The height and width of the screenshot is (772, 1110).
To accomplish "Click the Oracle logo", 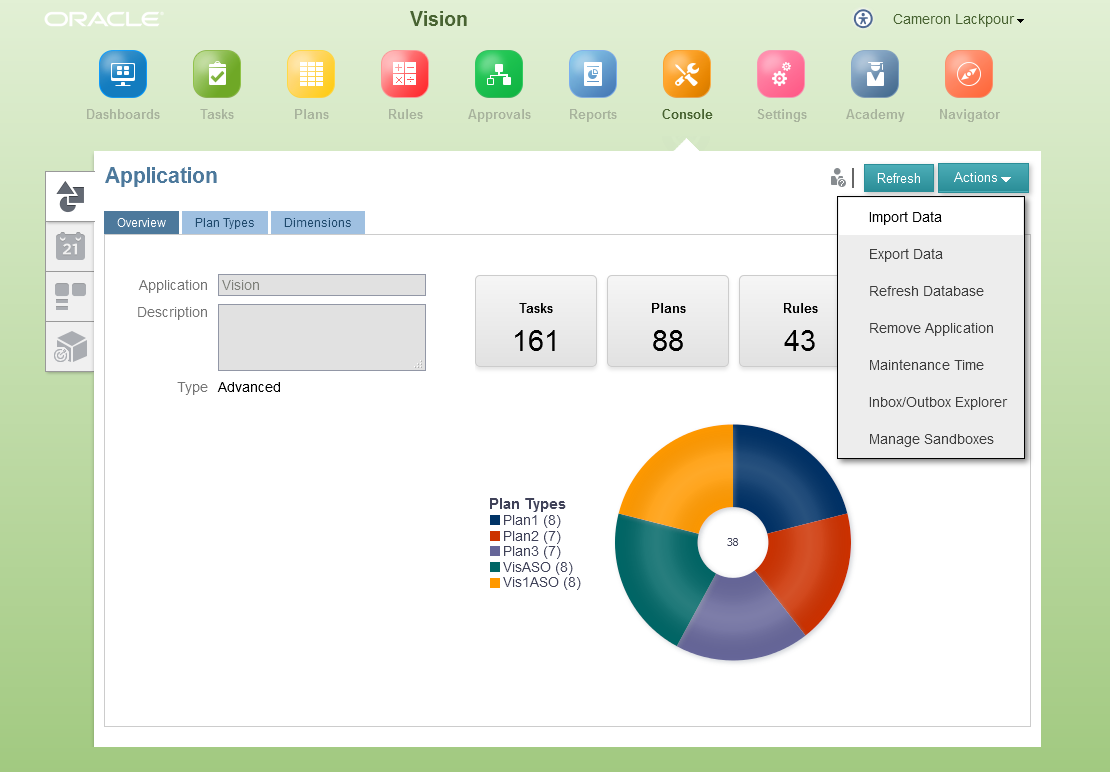I will tap(103, 19).
